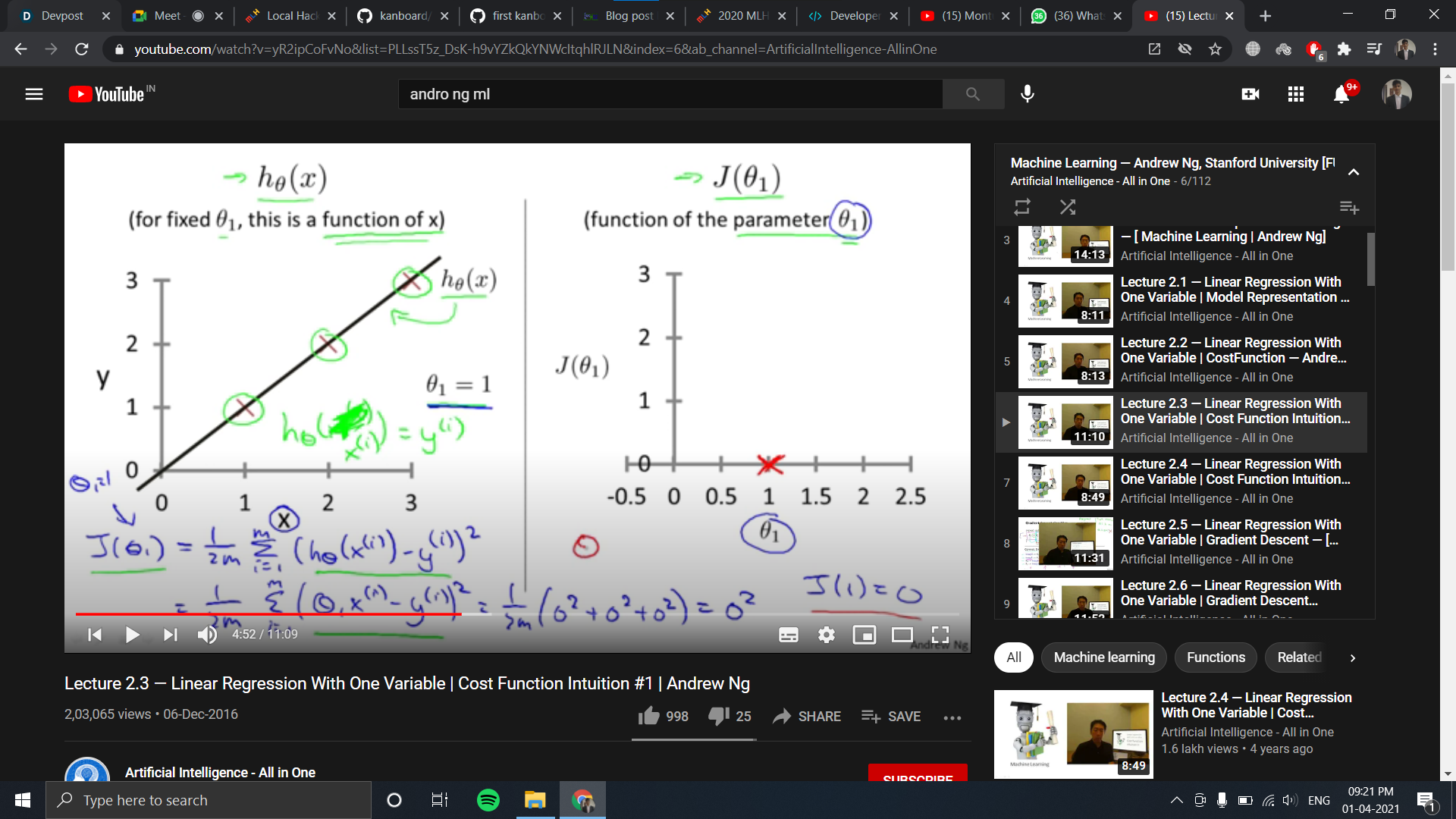Image resolution: width=1456 pixels, height=819 pixels.
Task: Open the three-dot more actions menu
Action: [x=952, y=717]
